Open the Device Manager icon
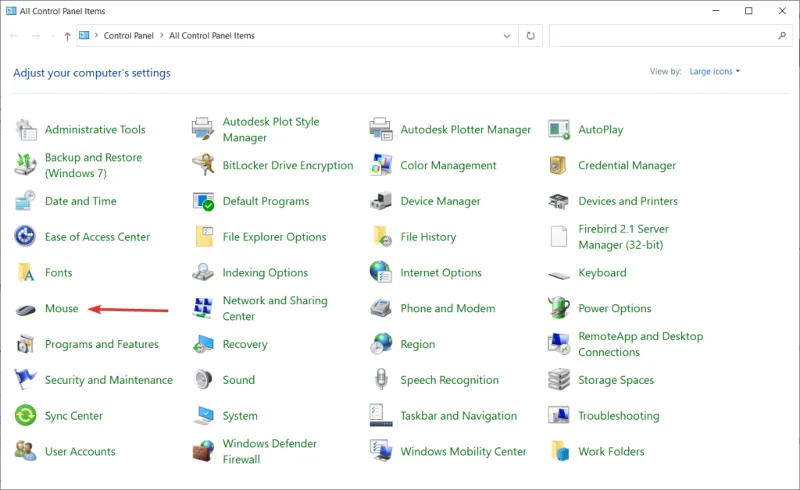 pyautogui.click(x=381, y=201)
